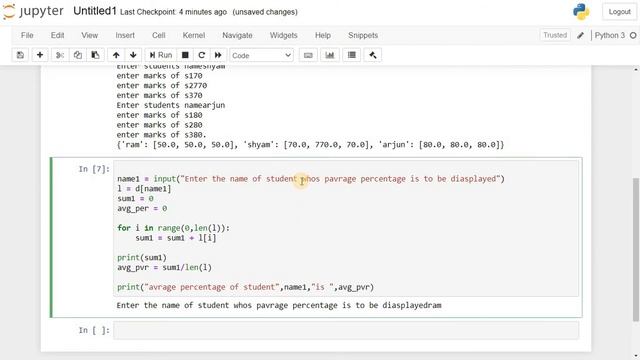The height and width of the screenshot is (360, 640).
Task: Open the command palette keyboard icon
Action: pos(308,55)
